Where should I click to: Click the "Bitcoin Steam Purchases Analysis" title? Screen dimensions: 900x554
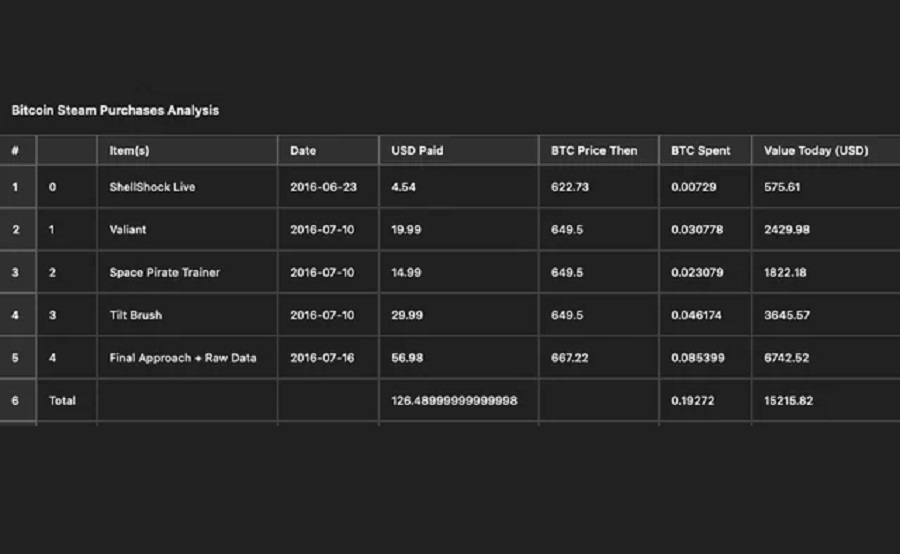click(115, 110)
